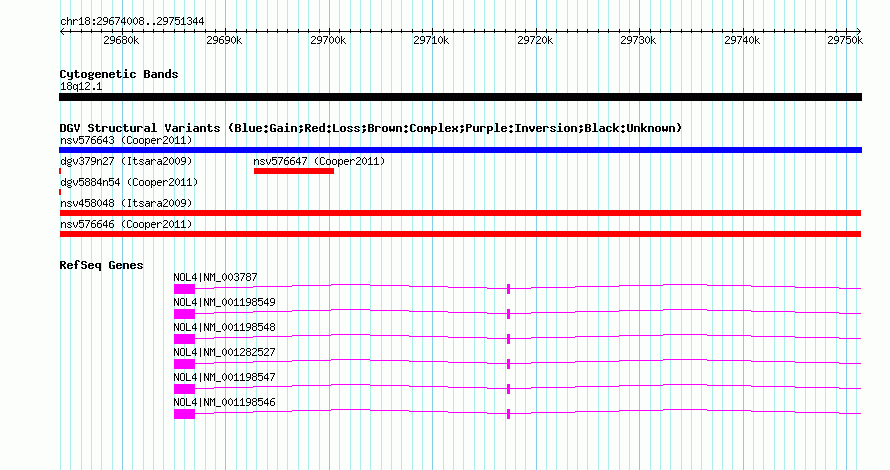The height and width of the screenshot is (470, 890).
Task: Select the 29690k ruler tick label
Action: (224, 40)
